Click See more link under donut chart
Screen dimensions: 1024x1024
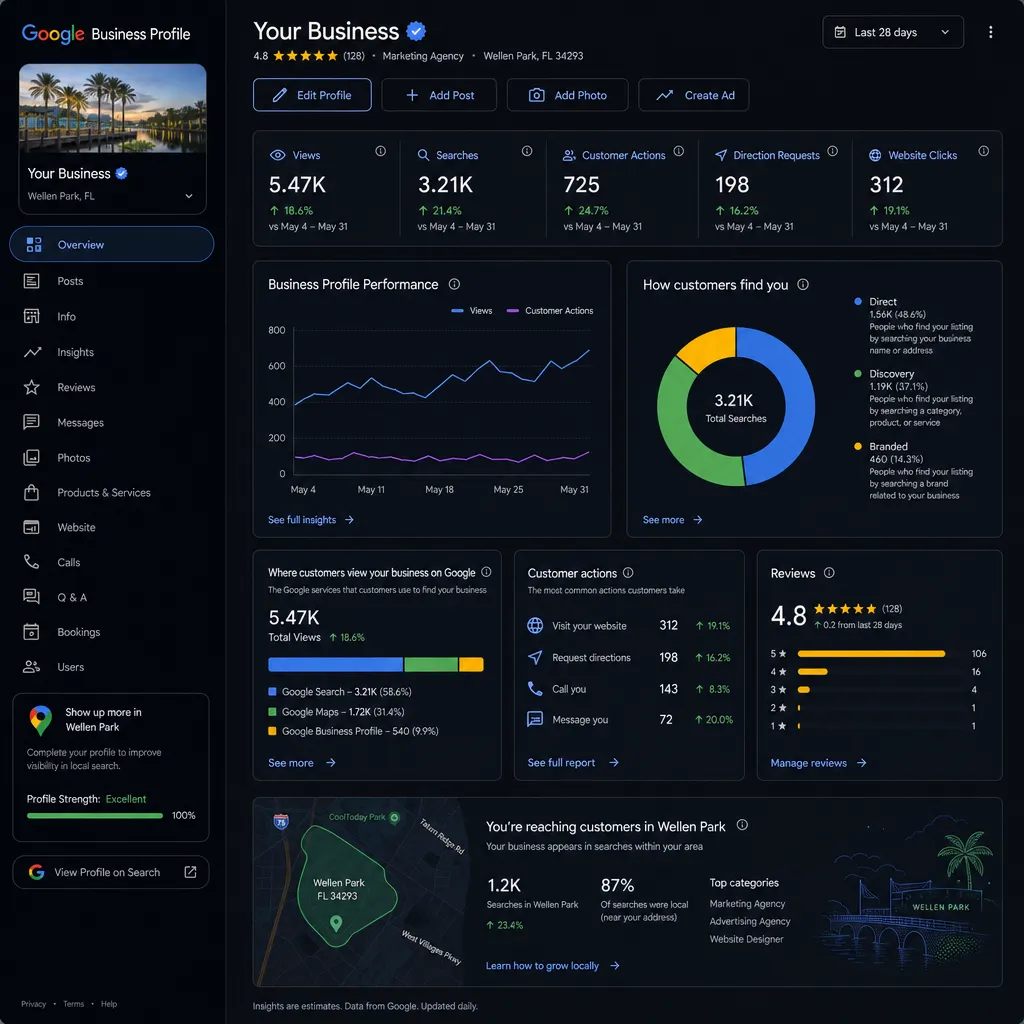point(673,520)
